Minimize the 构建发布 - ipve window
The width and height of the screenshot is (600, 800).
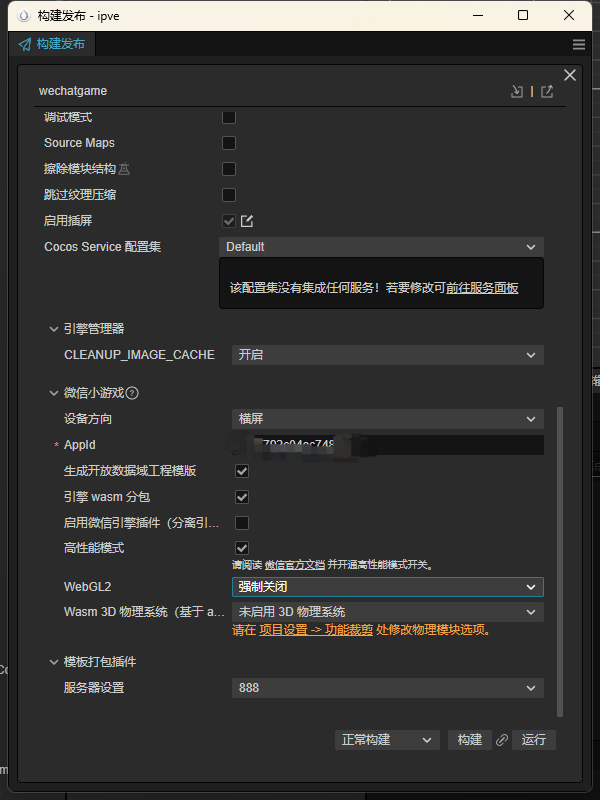coord(478,15)
